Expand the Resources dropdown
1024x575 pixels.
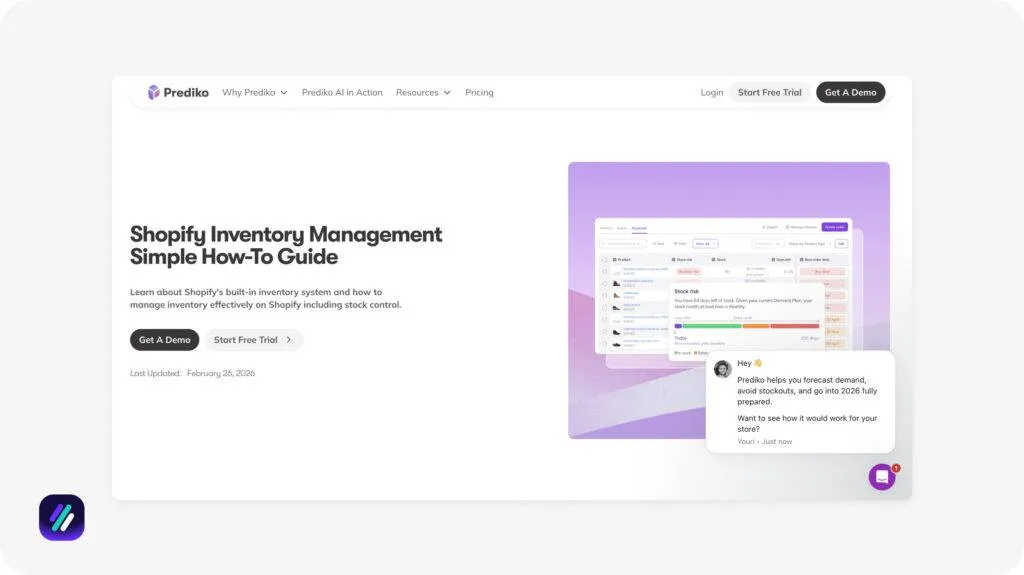423,92
